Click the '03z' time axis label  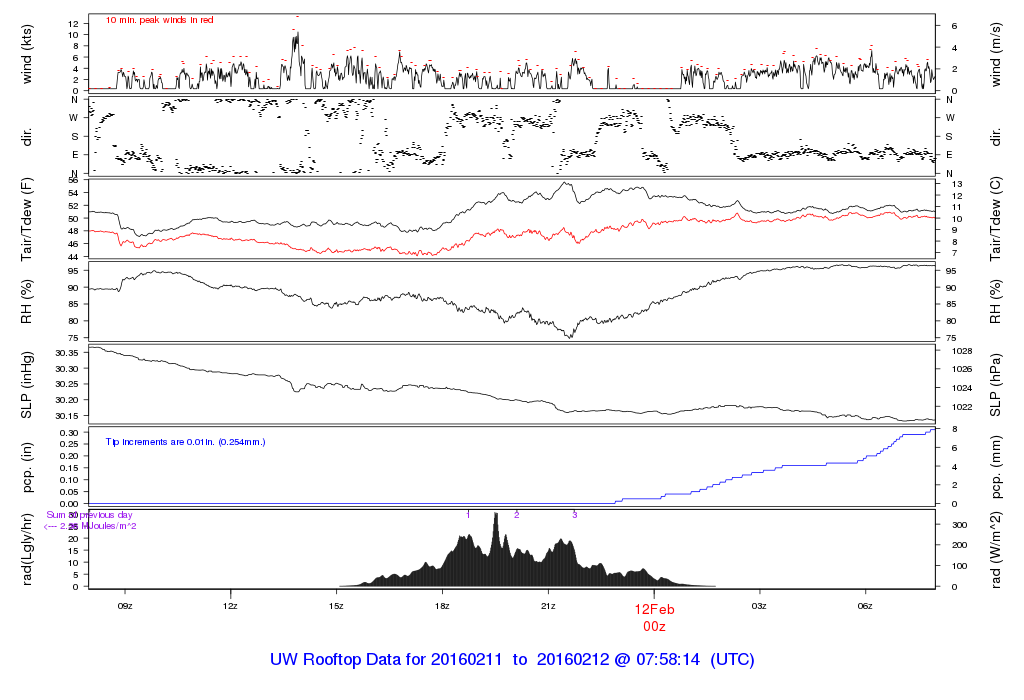[759, 606]
